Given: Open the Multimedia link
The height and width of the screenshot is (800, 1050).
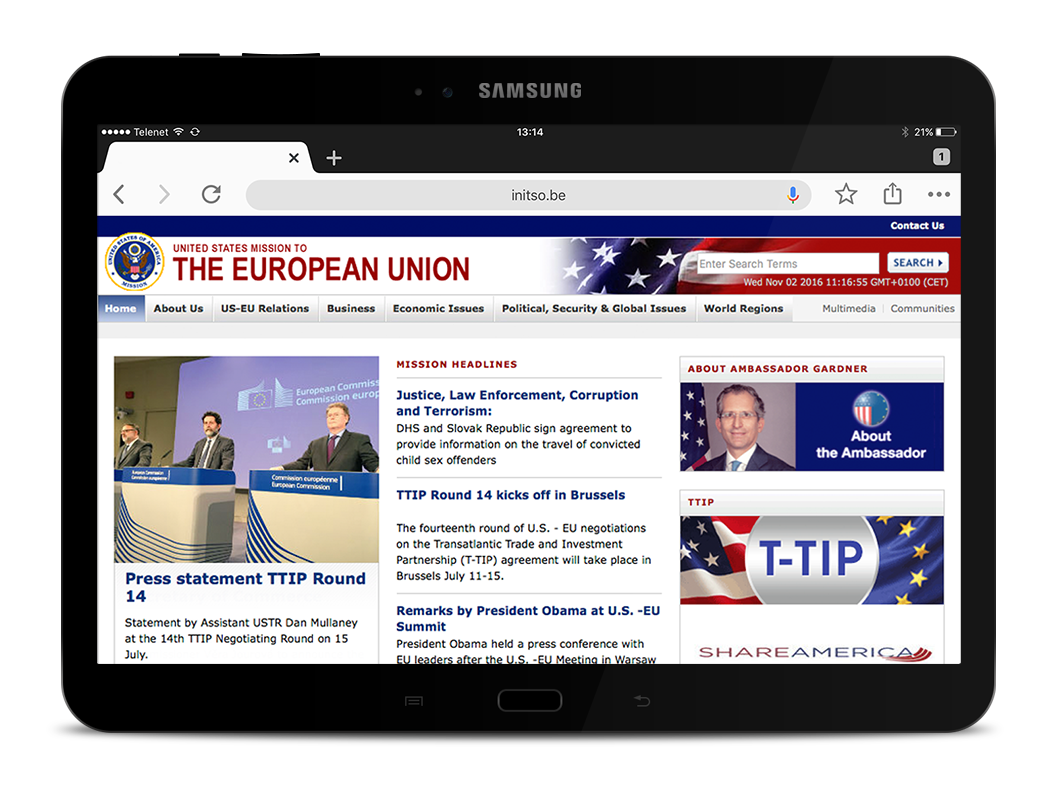Looking at the screenshot, I should point(848,309).
